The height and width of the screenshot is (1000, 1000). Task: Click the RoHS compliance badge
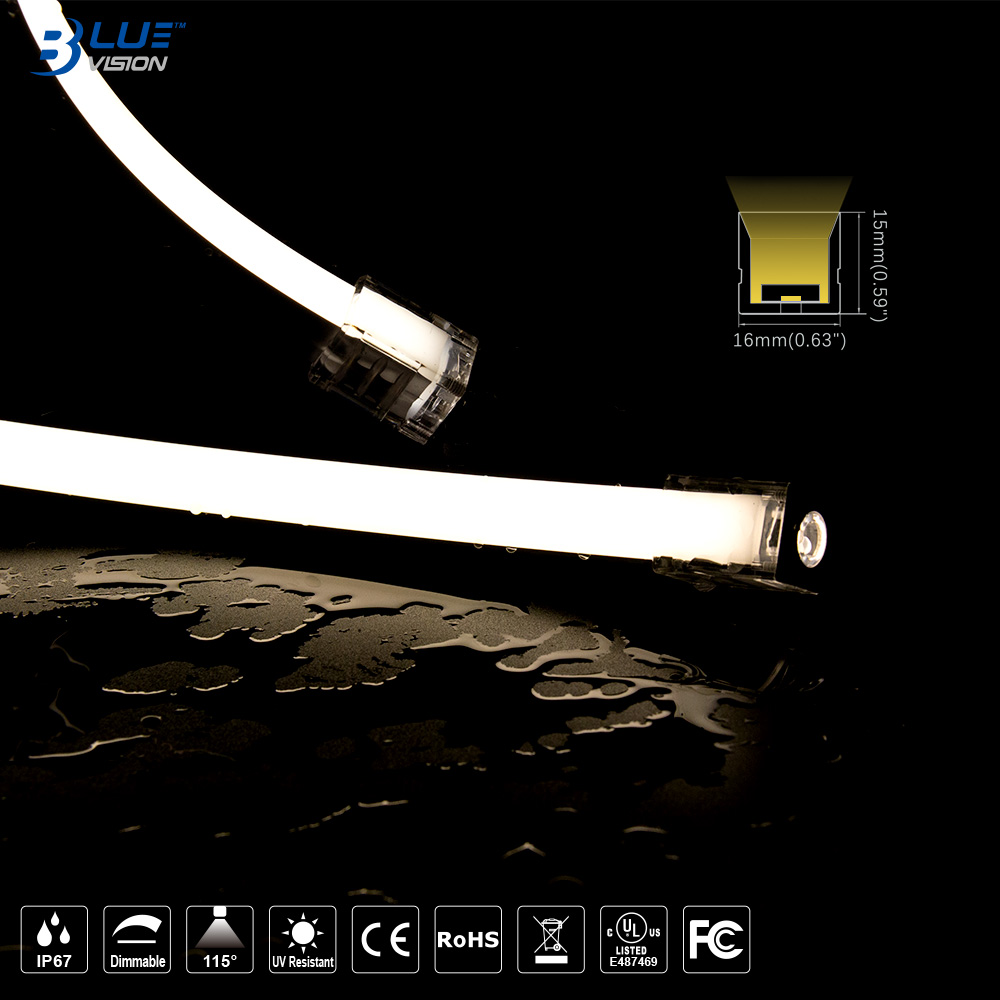pyautogui.click(x=468, y=940)
